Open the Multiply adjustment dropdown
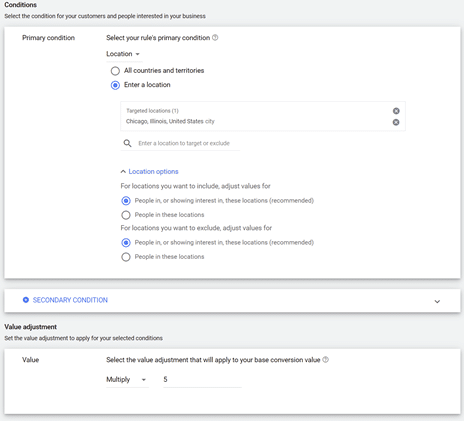The height and width of the screenshot is (421, 464). pyautogui.click(x=127, y=380)
